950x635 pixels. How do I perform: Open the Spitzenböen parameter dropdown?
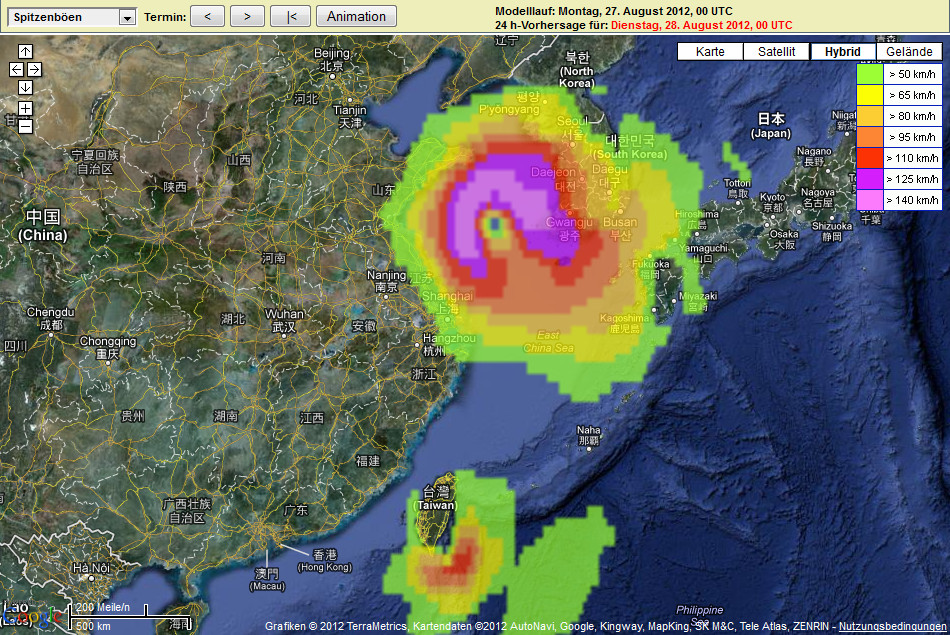72,17
